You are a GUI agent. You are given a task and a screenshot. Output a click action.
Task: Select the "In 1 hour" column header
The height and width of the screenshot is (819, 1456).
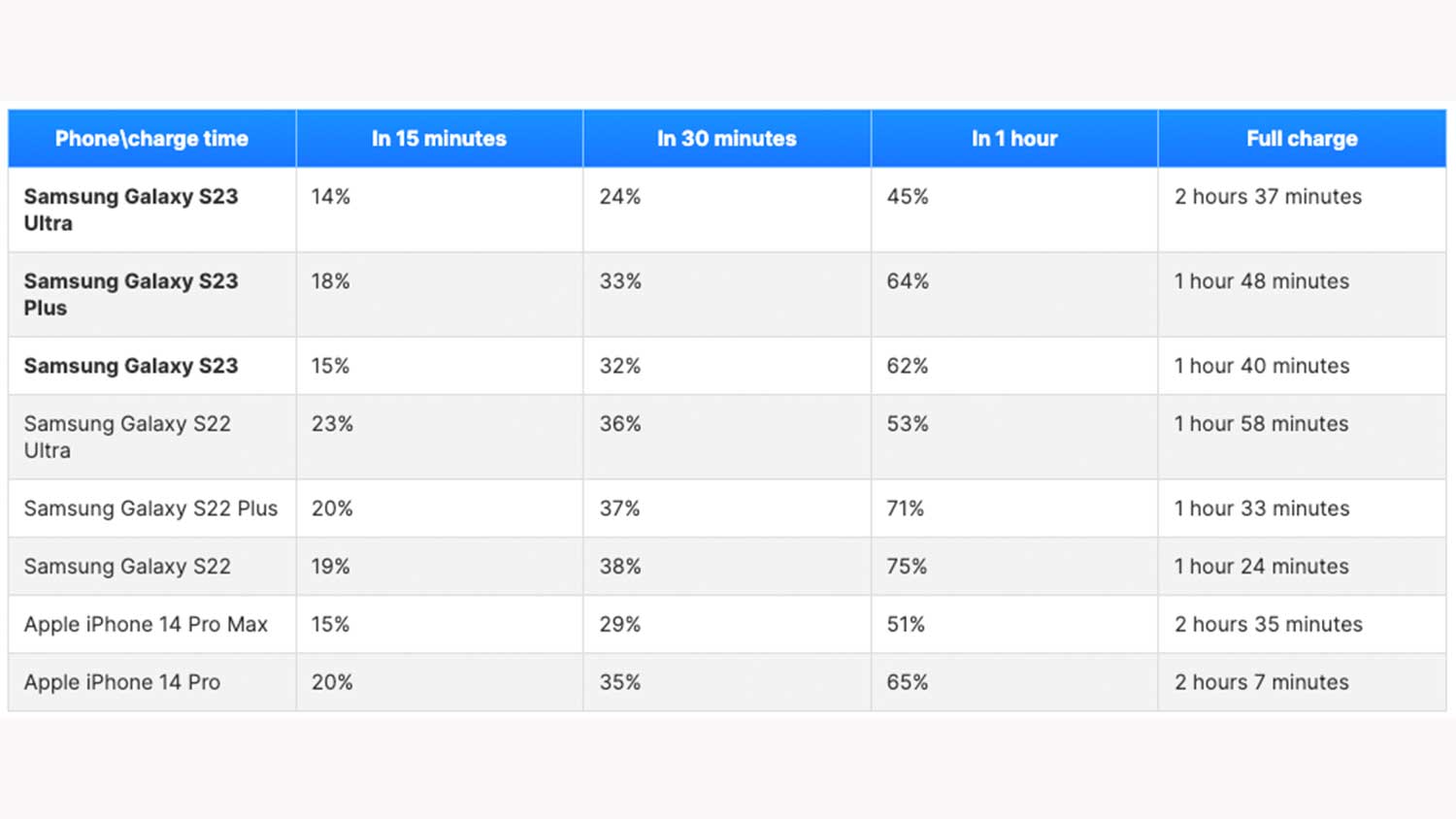click(1014, 139)
